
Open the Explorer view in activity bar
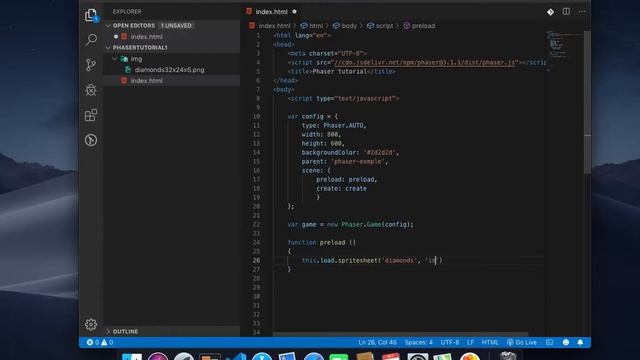coord(91,15)
